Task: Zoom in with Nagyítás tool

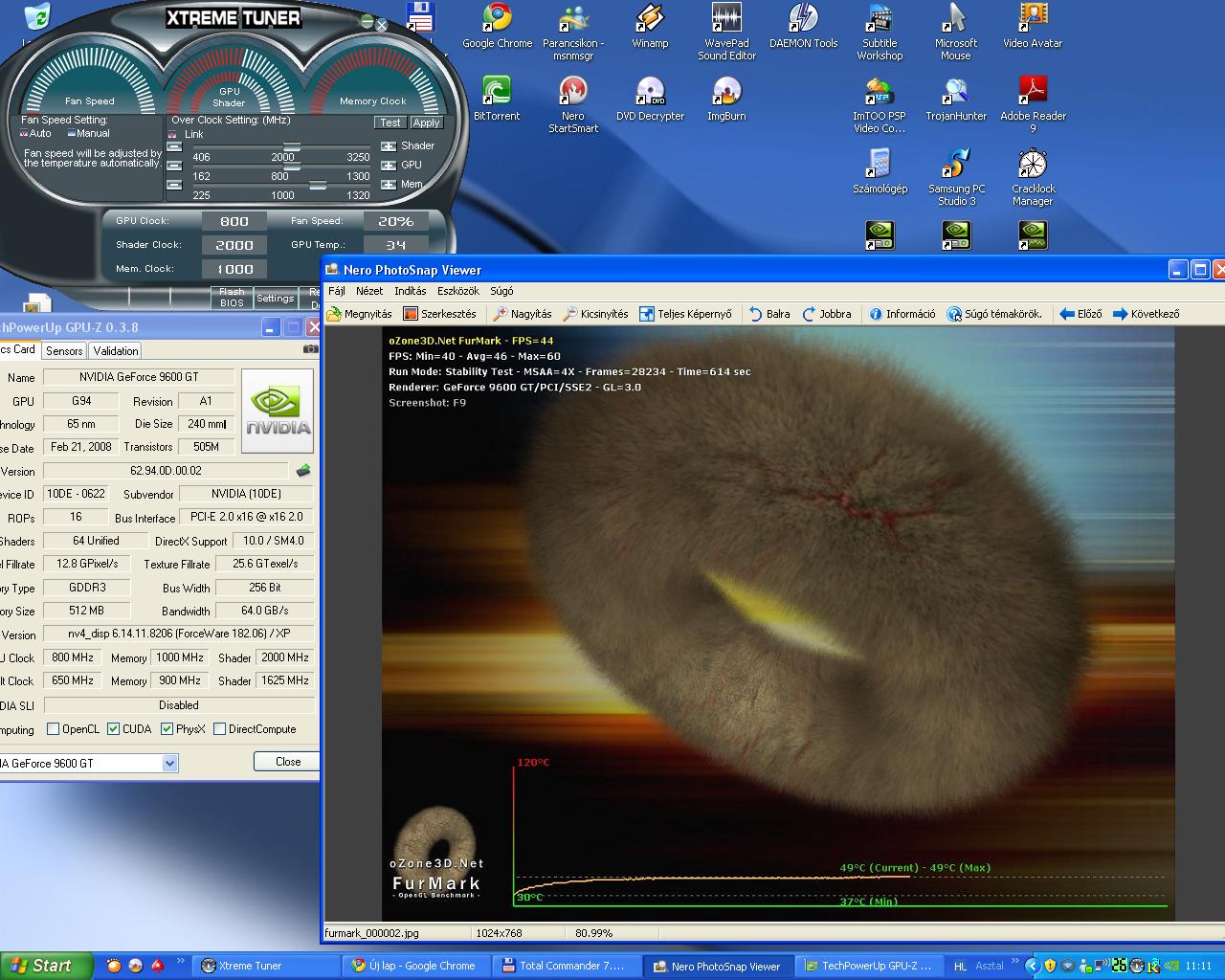Action: click(522, 314)
